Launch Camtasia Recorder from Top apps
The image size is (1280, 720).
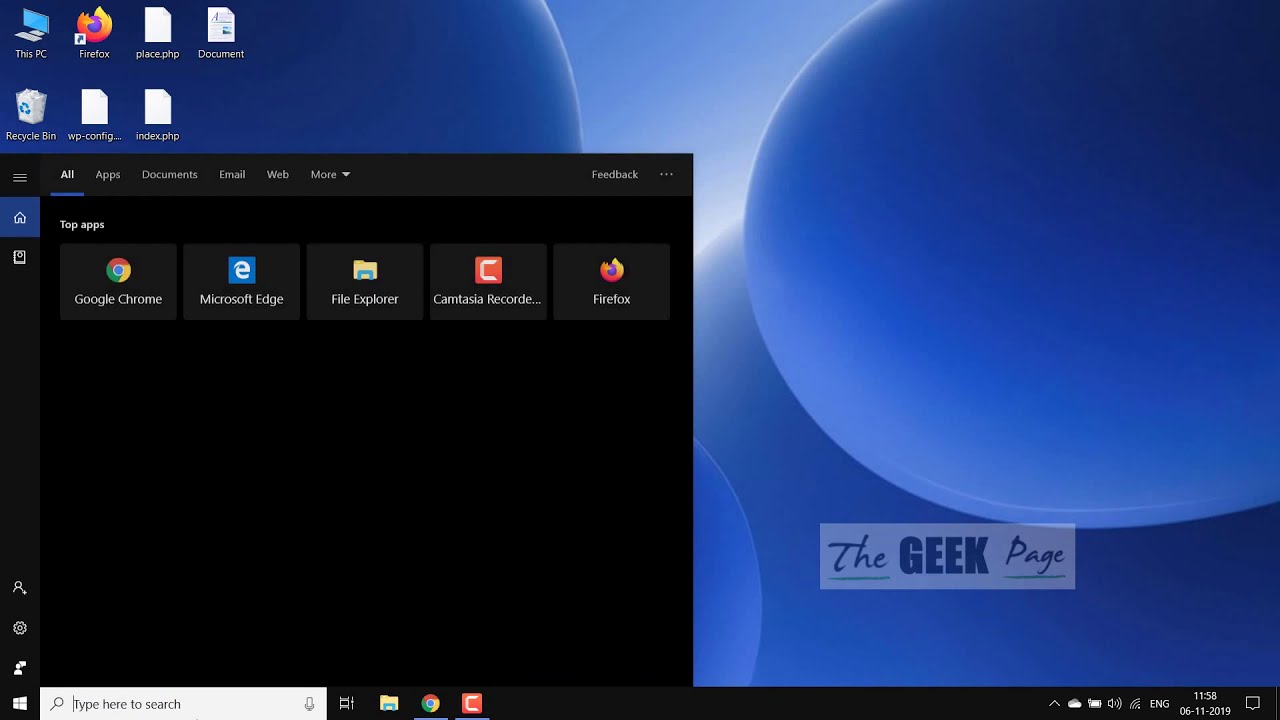488,282
